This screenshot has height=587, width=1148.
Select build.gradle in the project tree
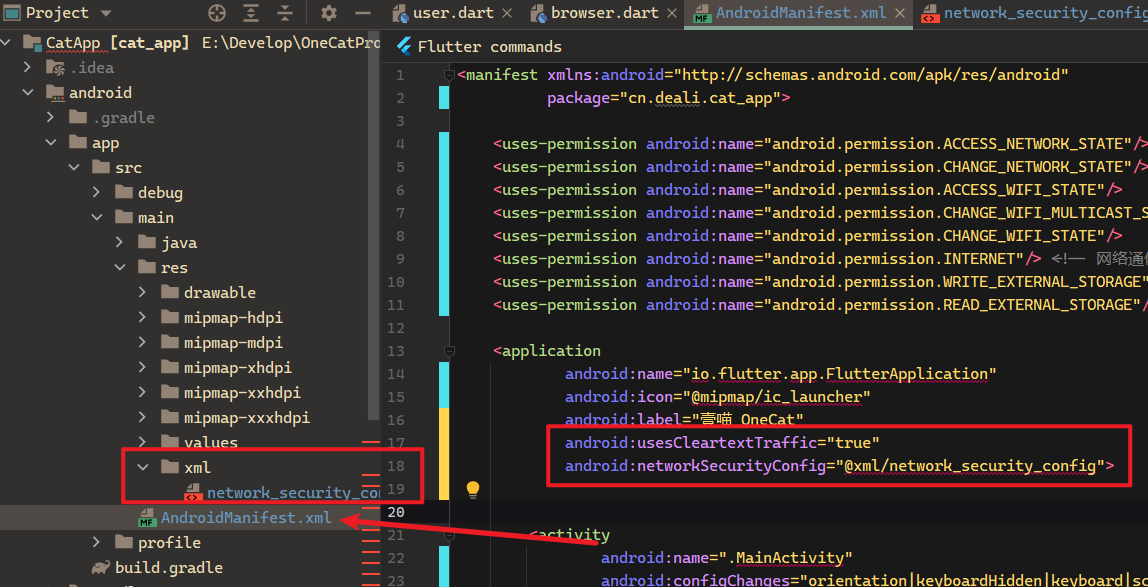(x=169, y=567)
